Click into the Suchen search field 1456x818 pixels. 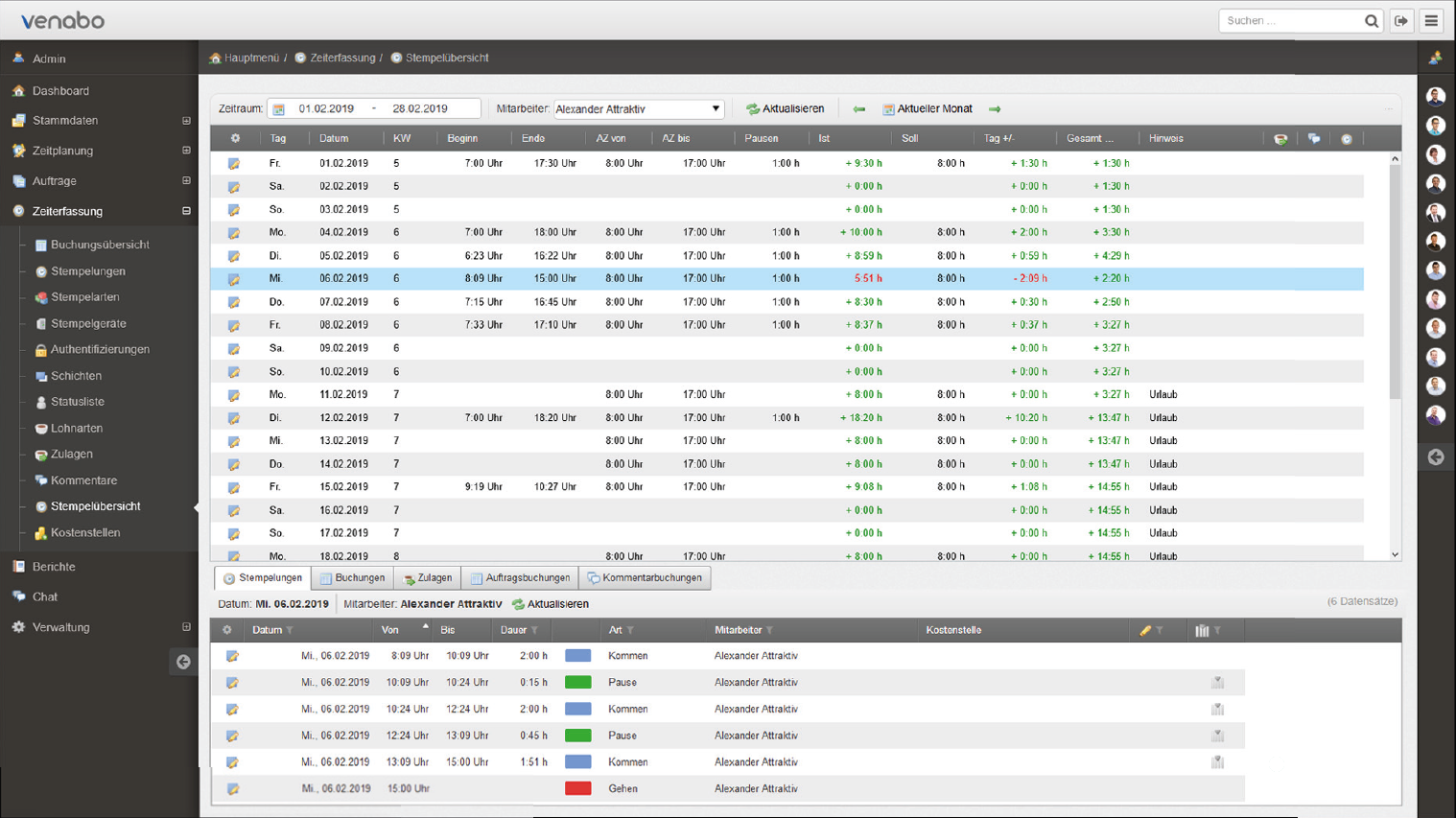pyautogui.click(x=1290, y=20)
